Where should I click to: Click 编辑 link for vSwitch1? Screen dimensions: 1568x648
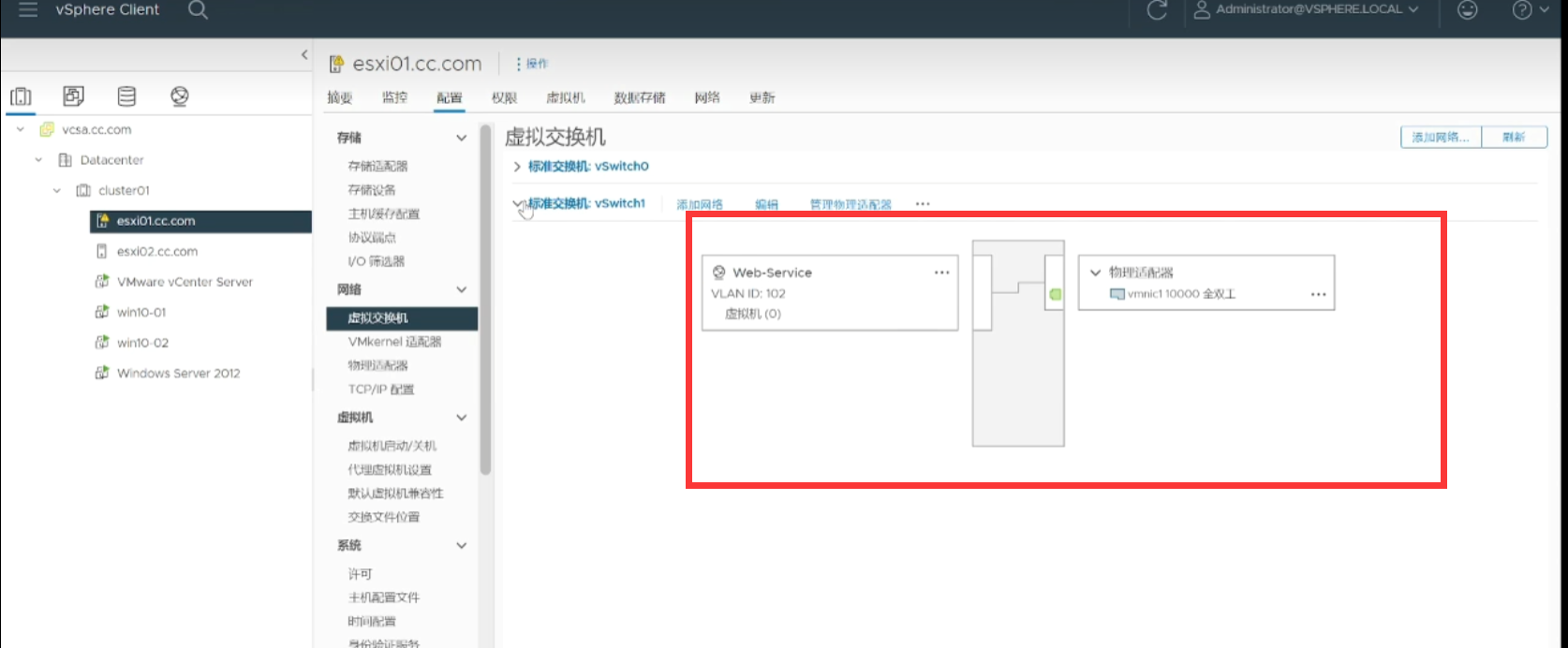point(766,204)
